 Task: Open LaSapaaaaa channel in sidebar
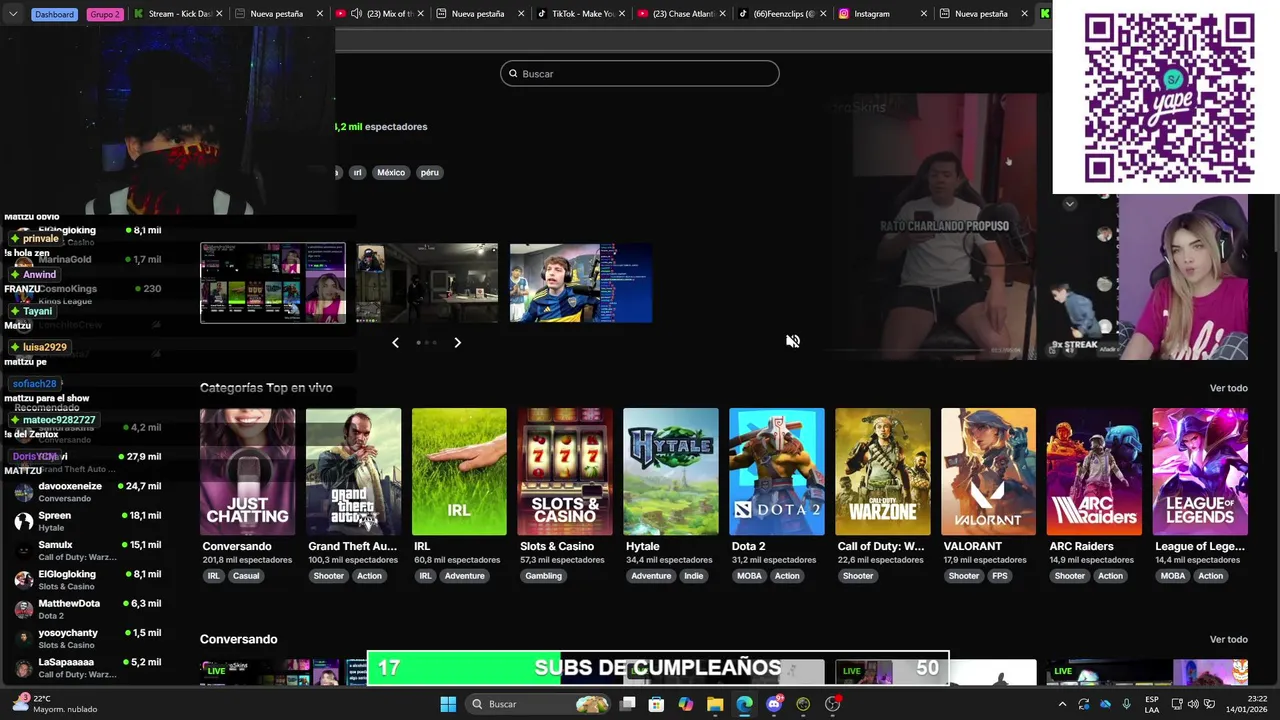[88, 667]
